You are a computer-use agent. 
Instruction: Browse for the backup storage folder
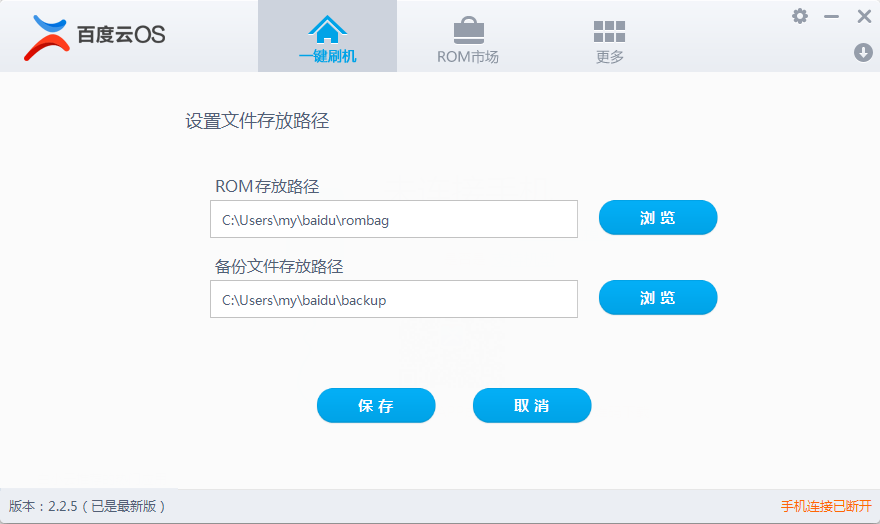point(657,298)
